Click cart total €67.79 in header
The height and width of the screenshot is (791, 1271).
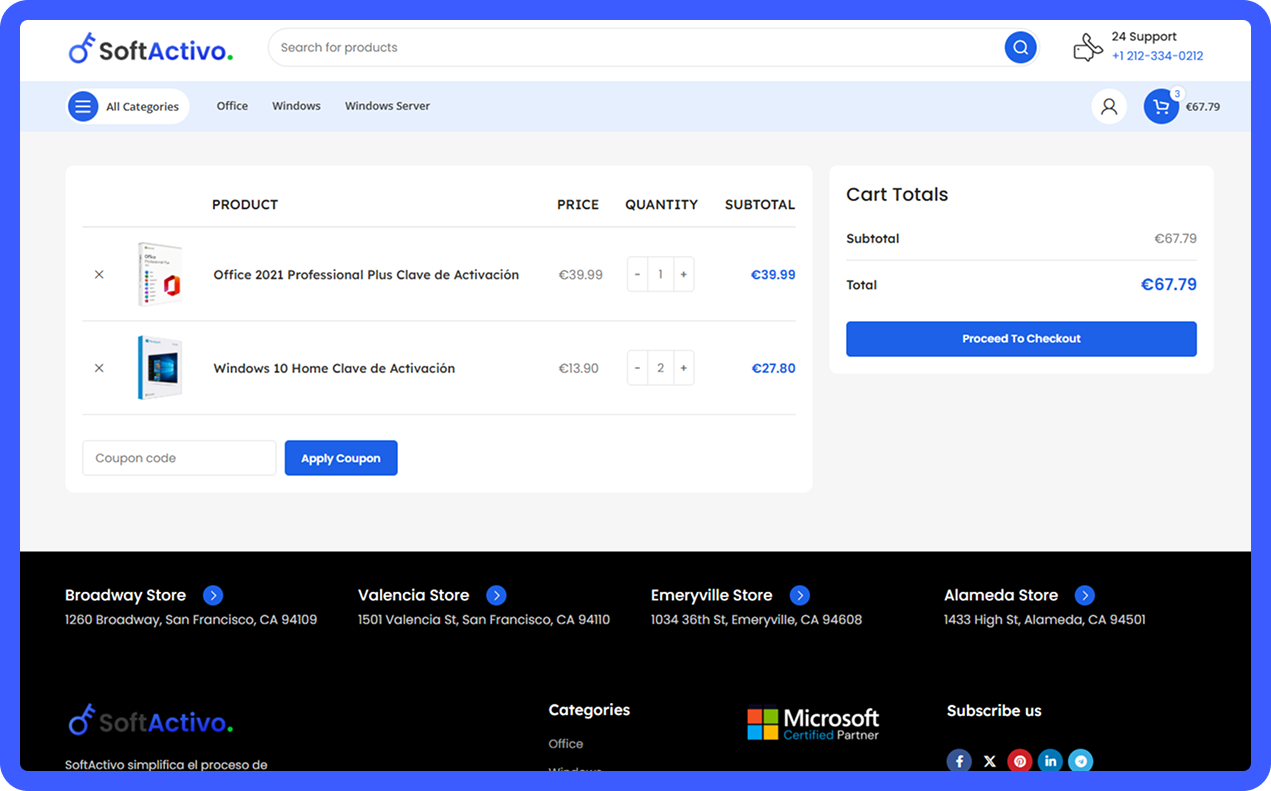(x=1203, y=107)
